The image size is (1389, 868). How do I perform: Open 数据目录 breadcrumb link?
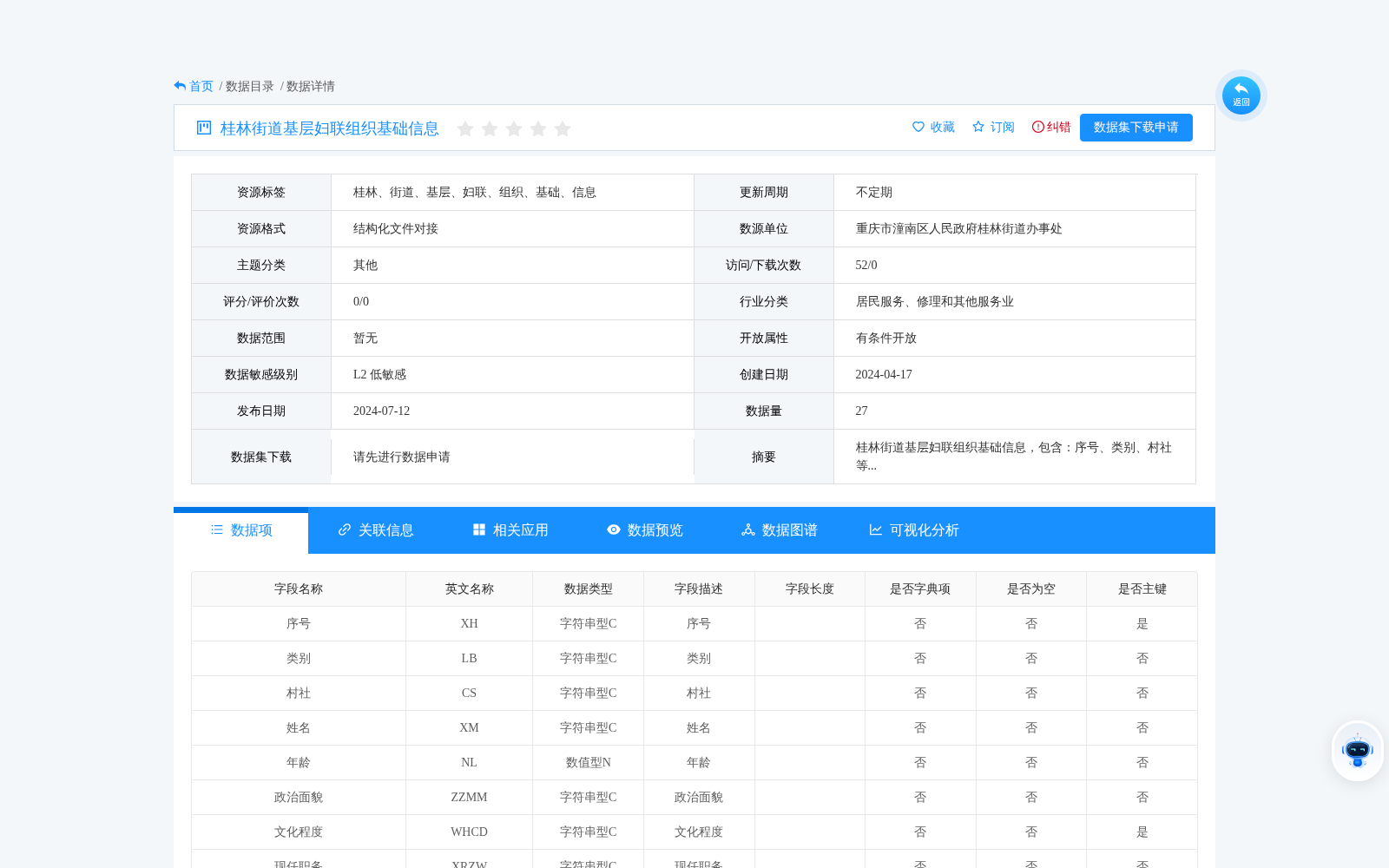pos(250,86)
